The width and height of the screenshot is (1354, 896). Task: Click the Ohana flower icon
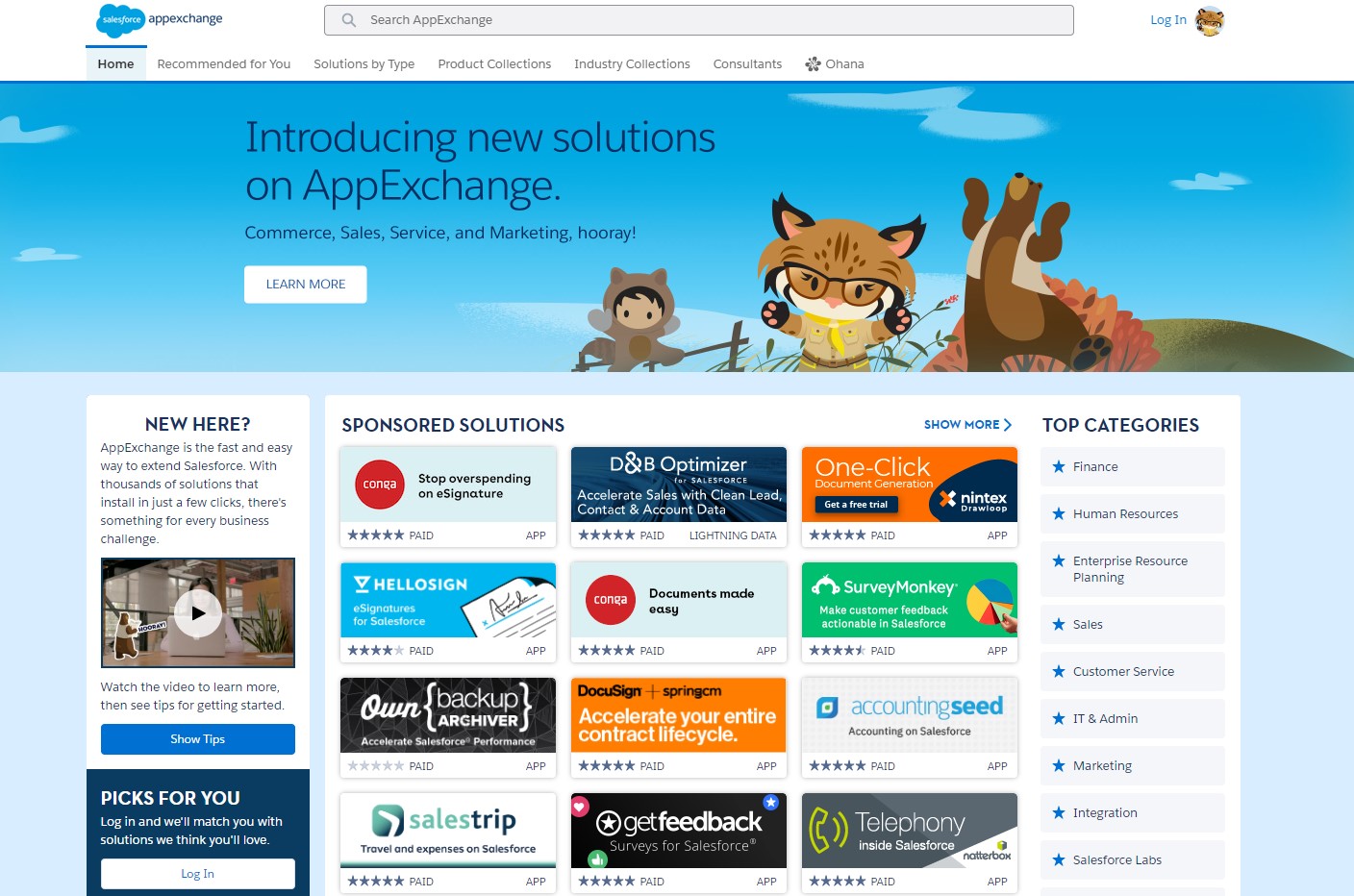pos(813,64)
